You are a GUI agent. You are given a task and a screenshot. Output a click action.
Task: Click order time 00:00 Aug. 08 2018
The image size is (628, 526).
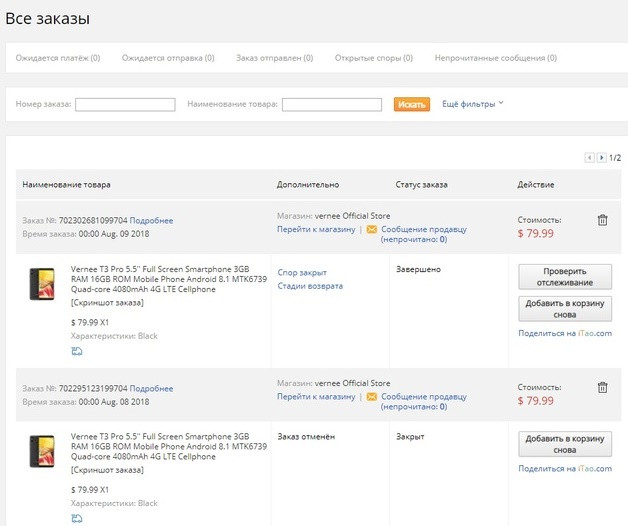coord(114,402)
